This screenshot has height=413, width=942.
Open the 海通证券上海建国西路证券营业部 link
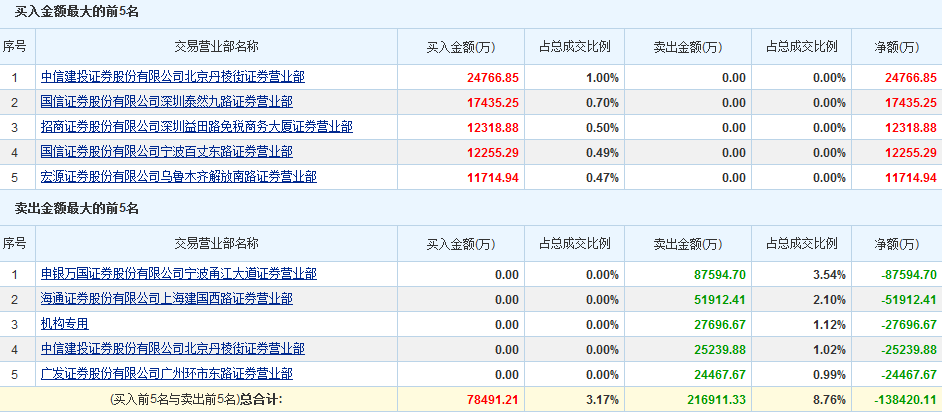pos(166,299)
